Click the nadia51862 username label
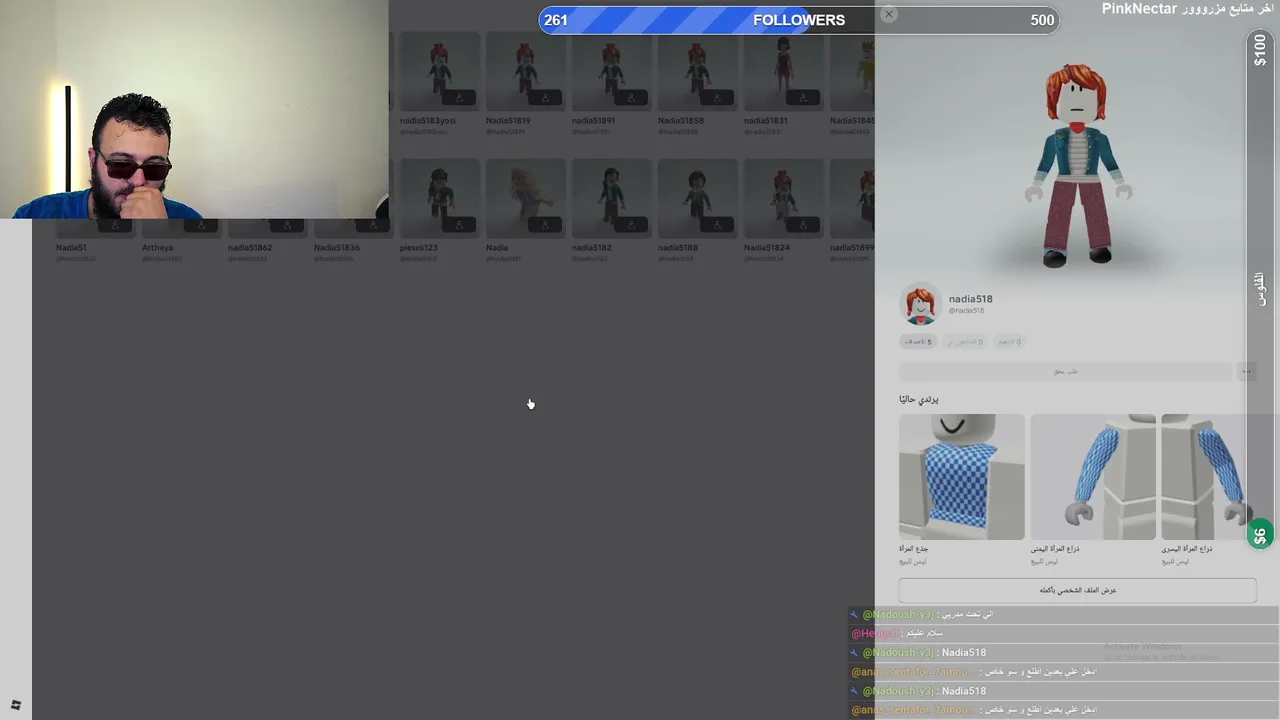This screenshot has width=1280, height=720. (x=250, y=248)
